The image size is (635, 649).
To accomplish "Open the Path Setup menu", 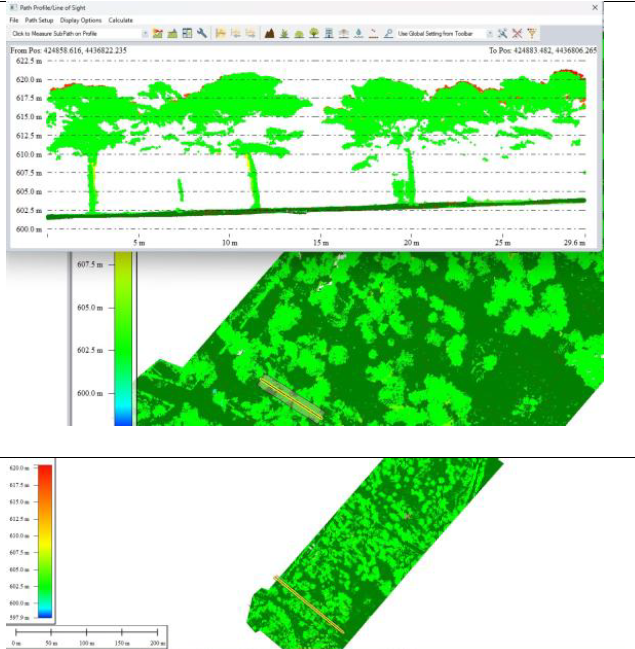I will click(39, 20).
